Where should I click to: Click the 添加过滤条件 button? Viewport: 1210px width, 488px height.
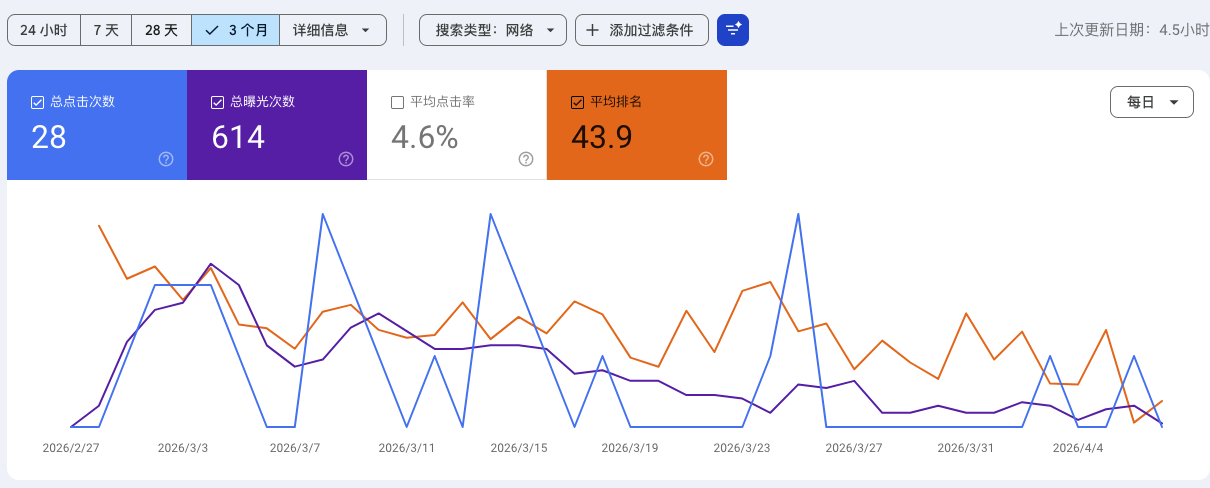click(x=642, y=30)
